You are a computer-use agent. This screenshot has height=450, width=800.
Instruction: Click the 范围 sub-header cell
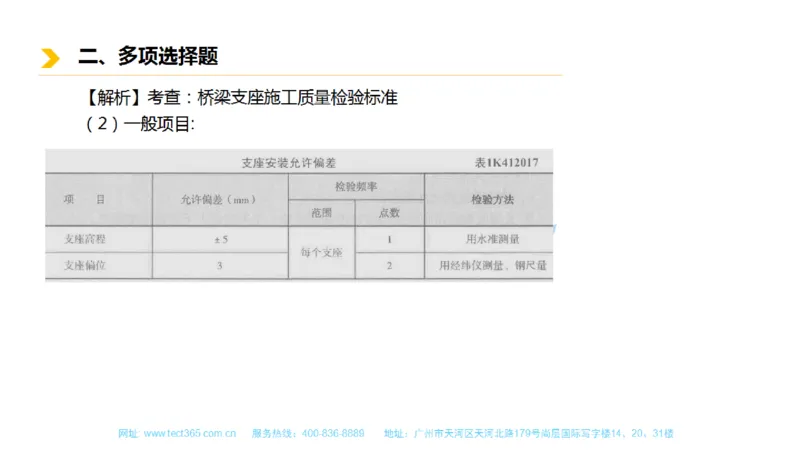(321, 213)
